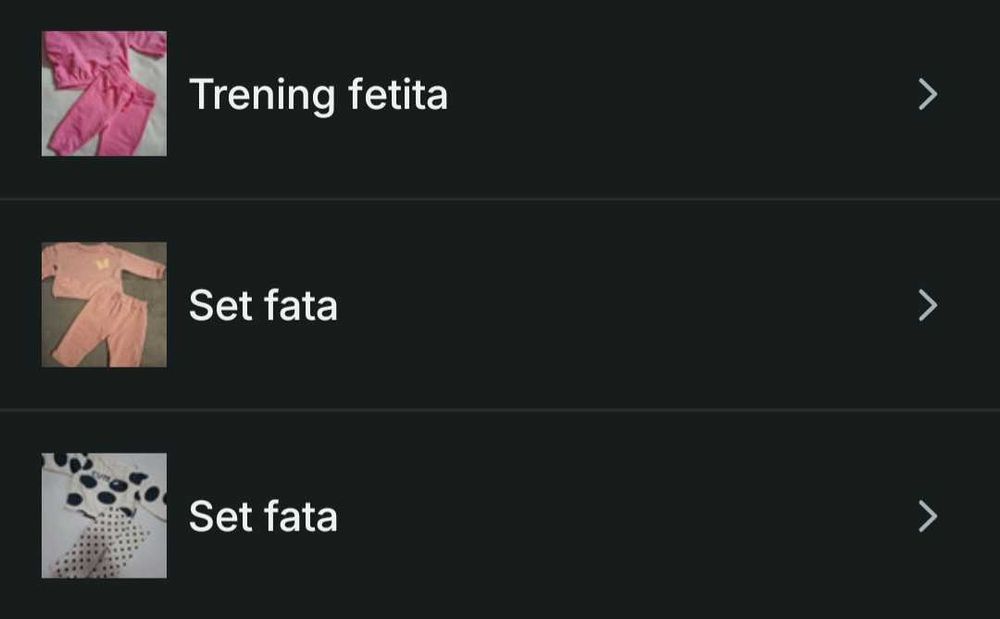Tap the right arrow icon in the middle row

928,306
